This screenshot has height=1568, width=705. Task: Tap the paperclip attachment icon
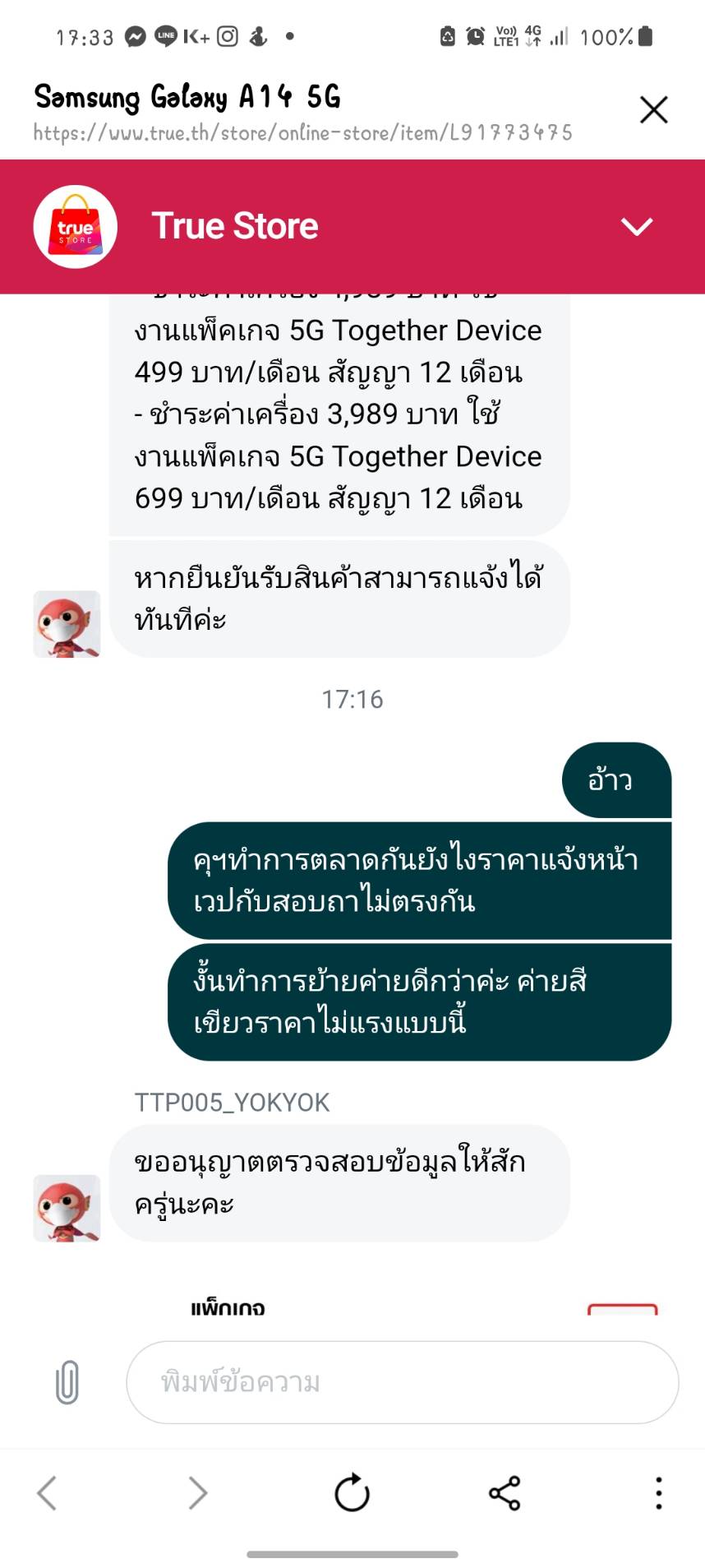tap(67, 1382)
